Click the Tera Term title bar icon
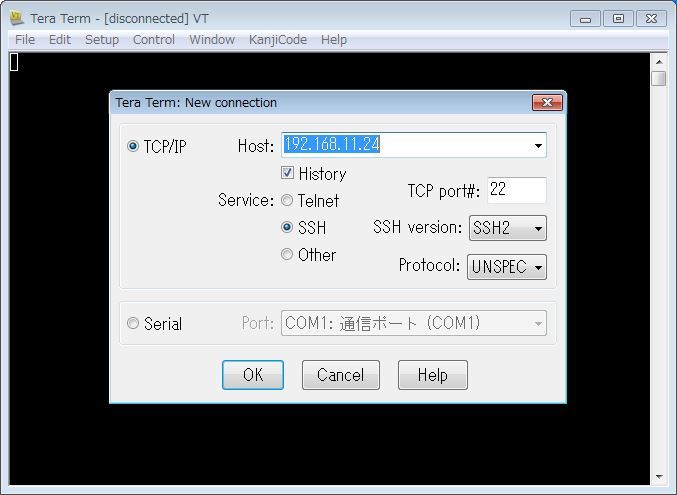677x495 pixels. tap(17, 19)
